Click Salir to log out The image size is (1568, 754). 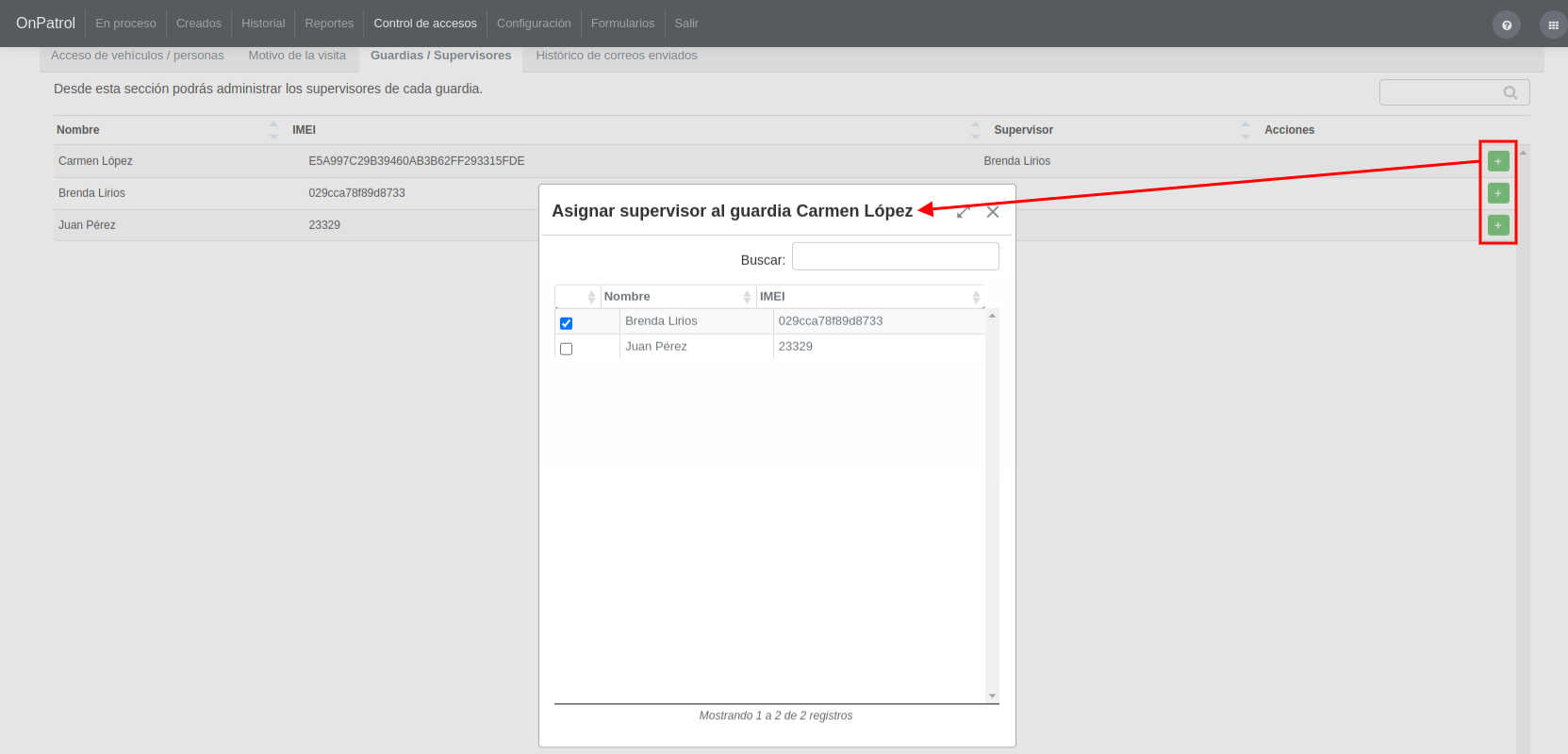pyautogui.click(x=686, y=24)
